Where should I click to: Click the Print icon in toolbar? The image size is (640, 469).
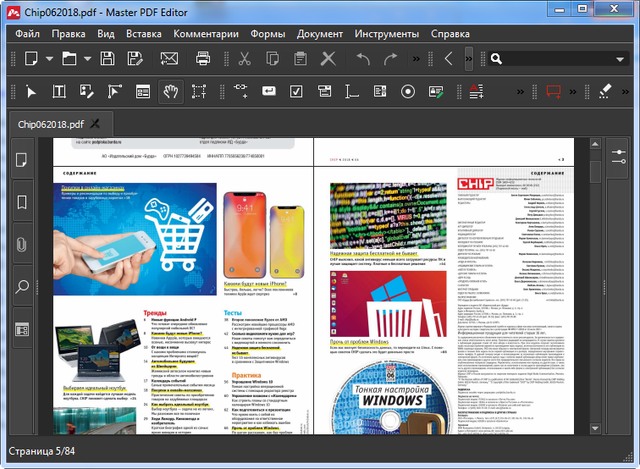click(x=203, y=59)
